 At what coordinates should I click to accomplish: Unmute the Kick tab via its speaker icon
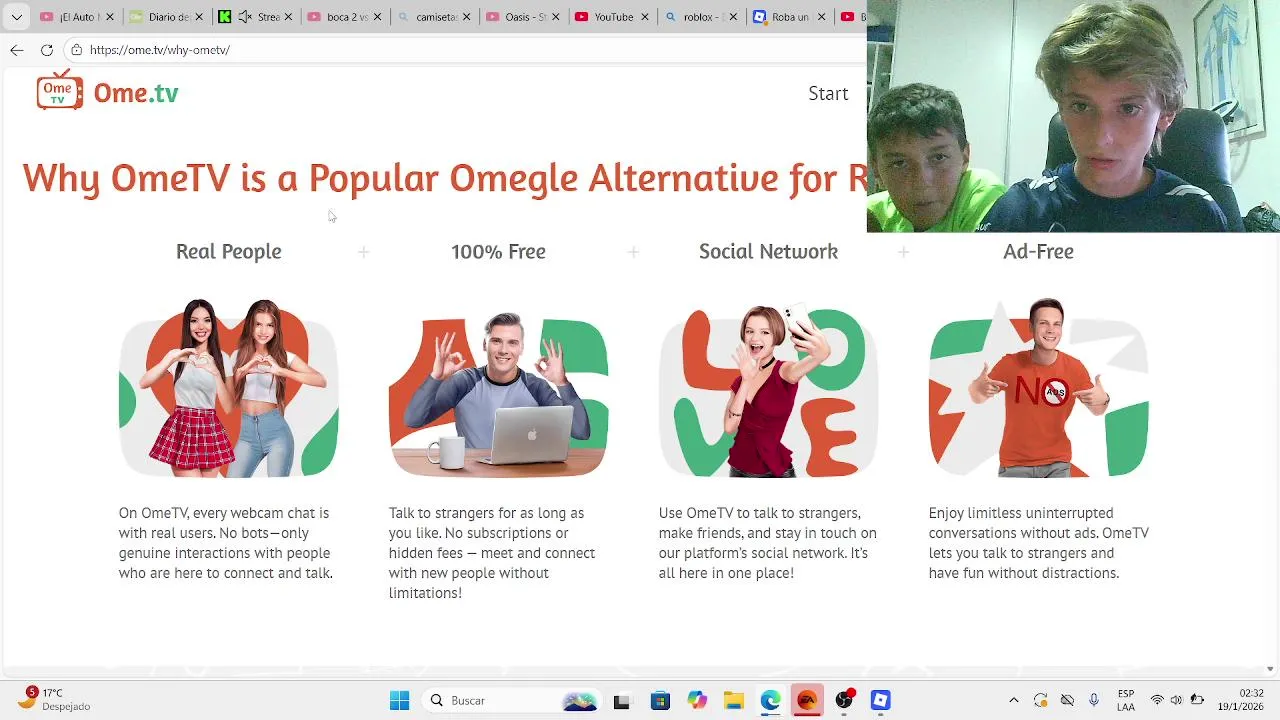[245, 17]
